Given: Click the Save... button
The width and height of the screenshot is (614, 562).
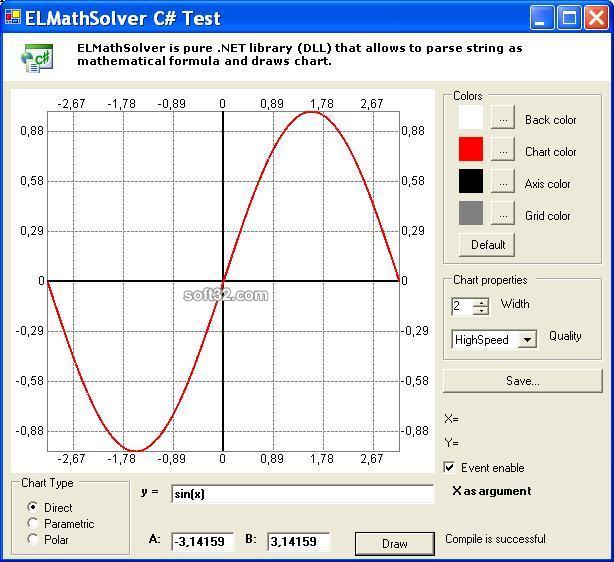Looking at the screenshot, I should click(523, 381).
